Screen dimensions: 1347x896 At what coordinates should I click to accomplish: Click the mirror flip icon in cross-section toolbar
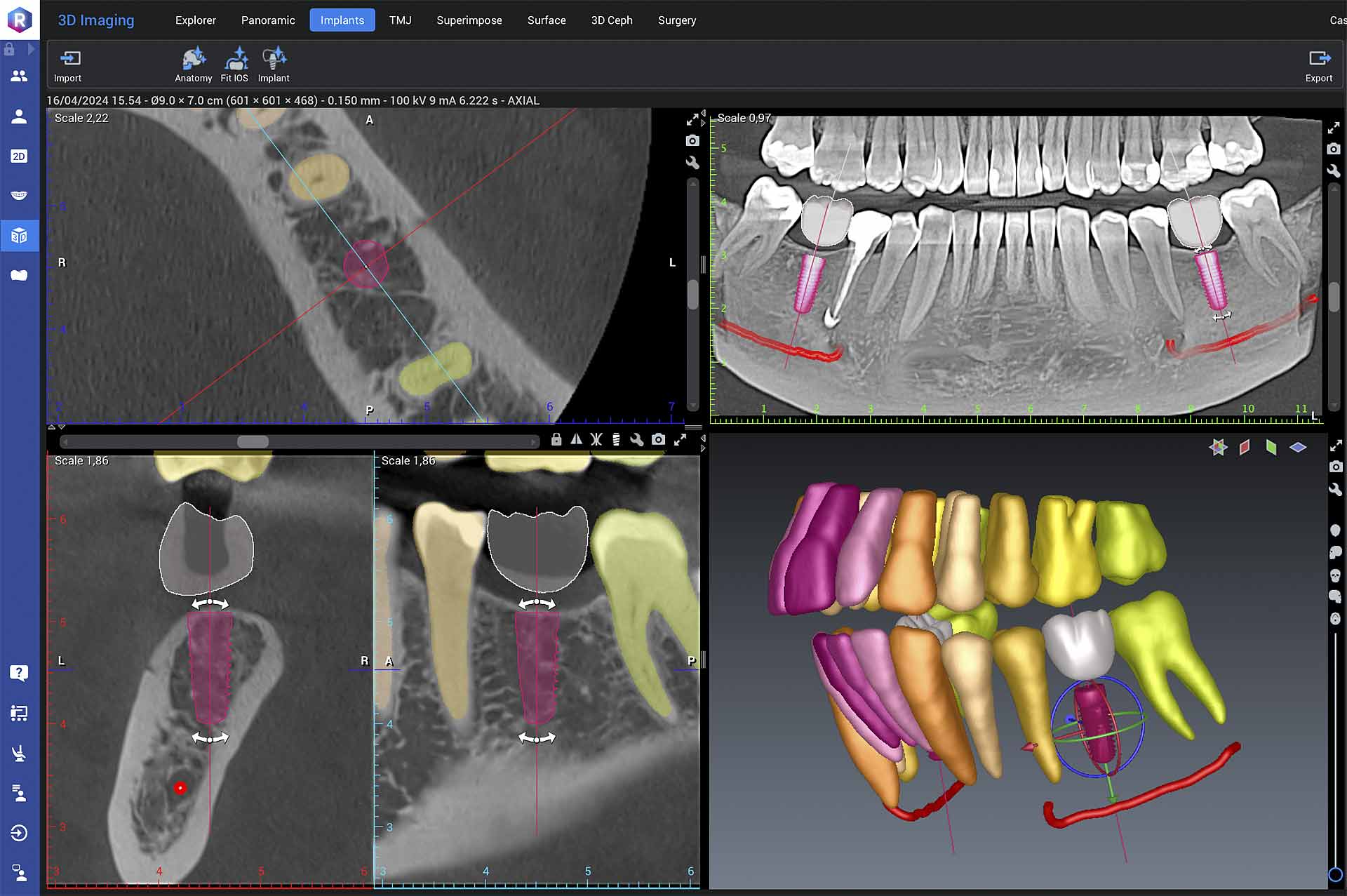576,439
